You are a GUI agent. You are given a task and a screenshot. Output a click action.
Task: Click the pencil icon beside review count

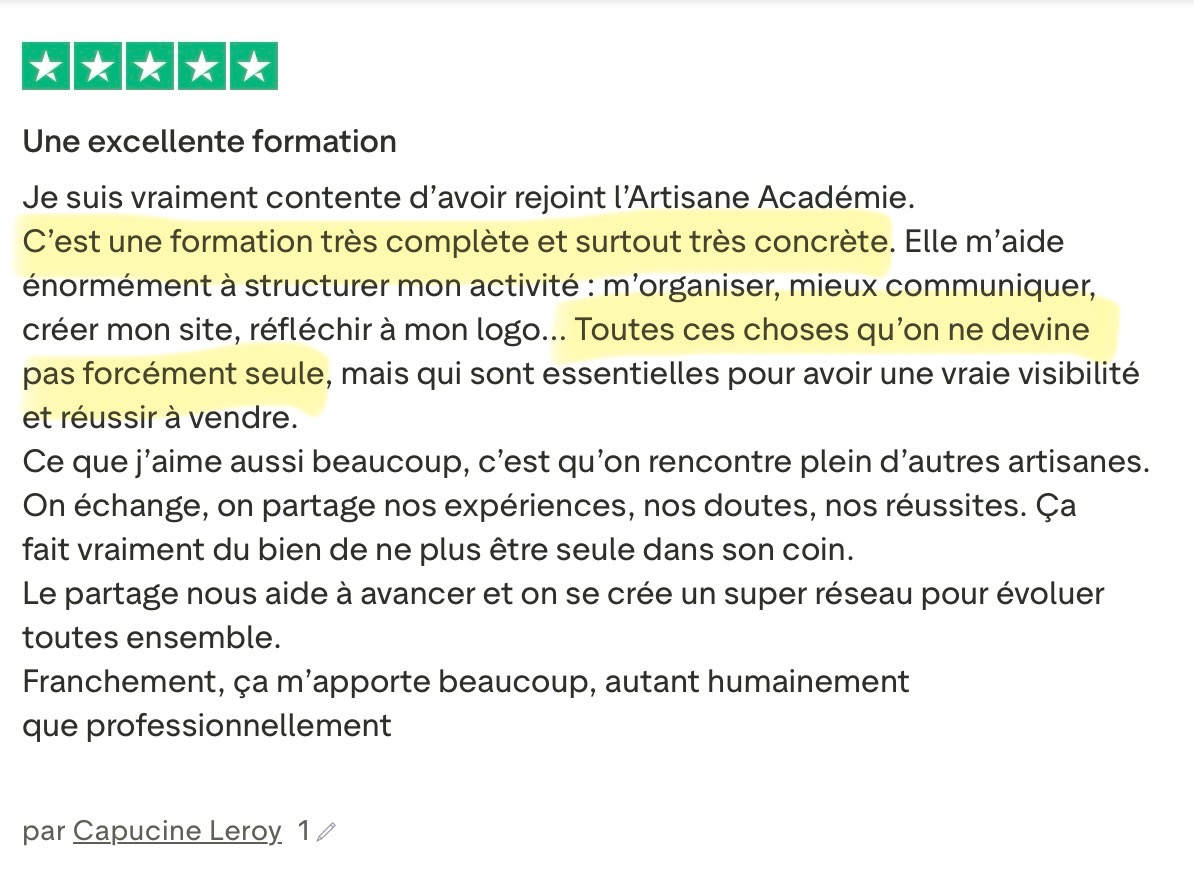(x=326, y=831)
